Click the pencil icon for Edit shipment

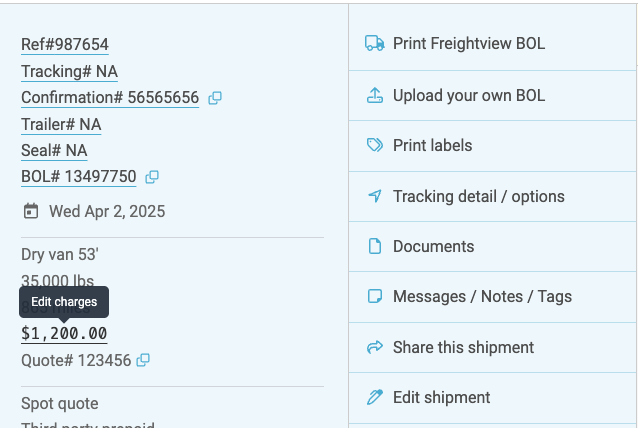(x=375, y=397)
